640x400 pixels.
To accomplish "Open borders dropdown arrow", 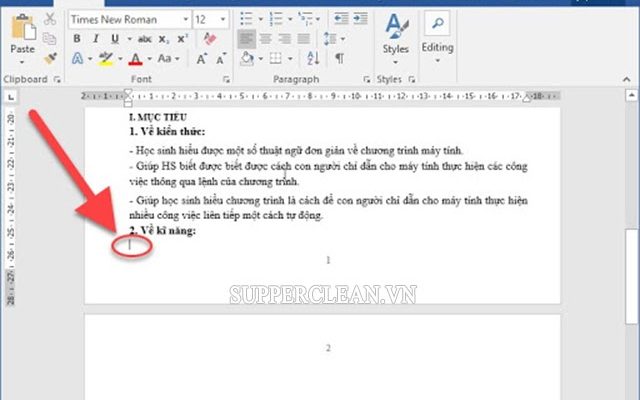I will click(x=290, y=59).
